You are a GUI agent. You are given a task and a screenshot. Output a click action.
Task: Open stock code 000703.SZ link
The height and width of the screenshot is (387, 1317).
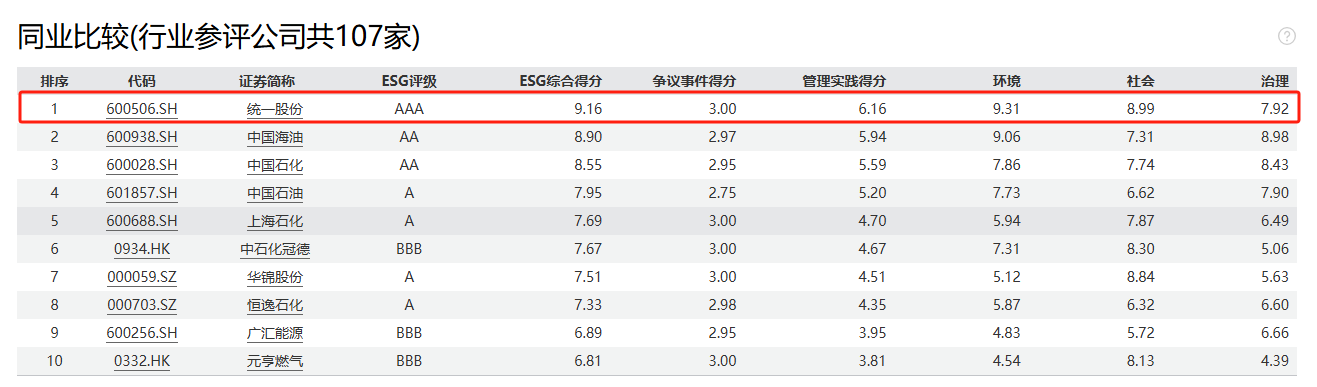pos(142,305)
